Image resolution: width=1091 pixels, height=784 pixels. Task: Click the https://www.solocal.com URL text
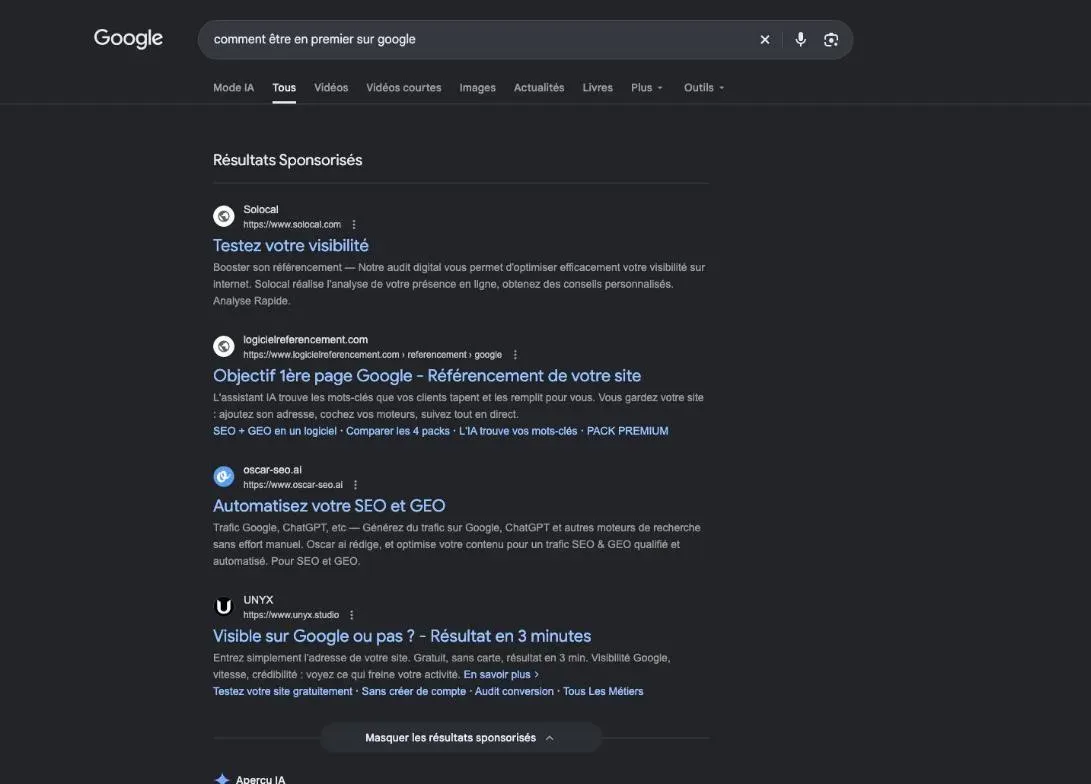tap(292, 225)
